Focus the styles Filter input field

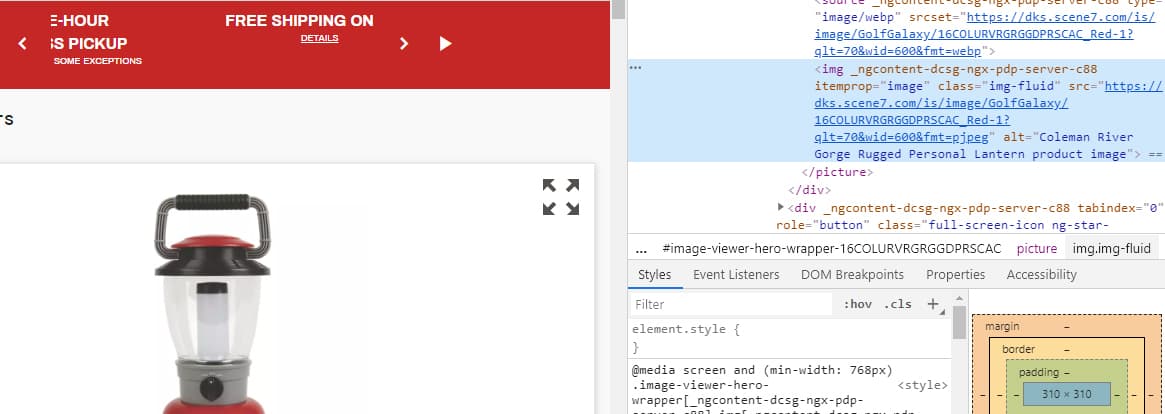732,305
